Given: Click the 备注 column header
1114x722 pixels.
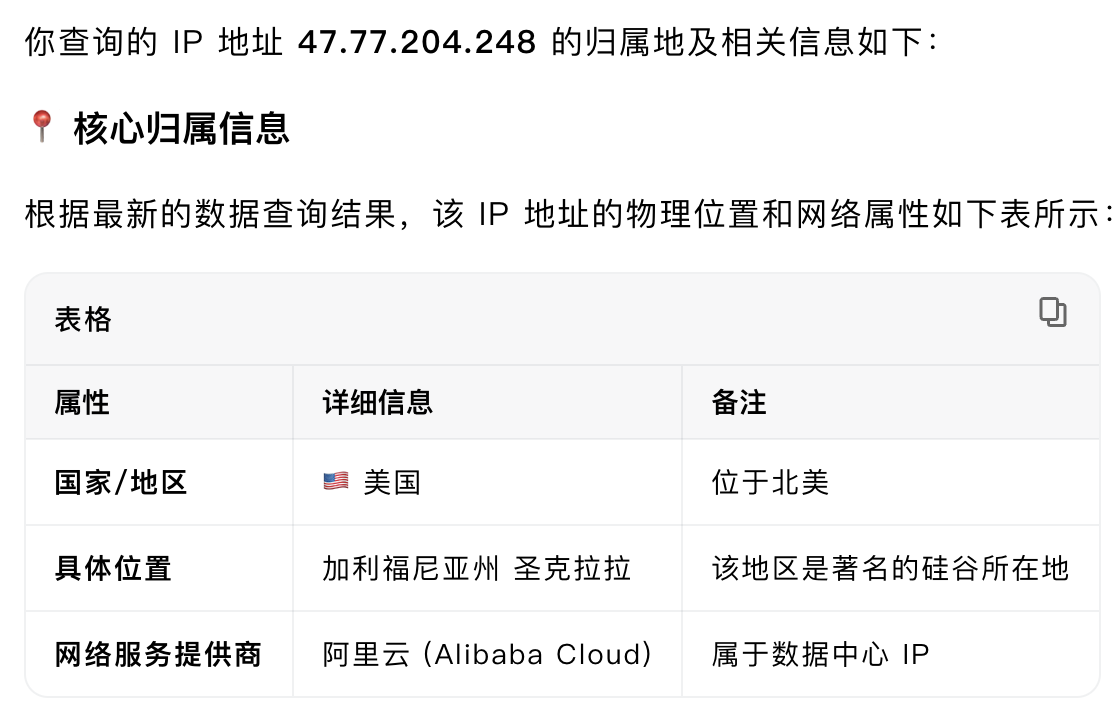Looking at the screenshot, I should (x=739, y=402).
